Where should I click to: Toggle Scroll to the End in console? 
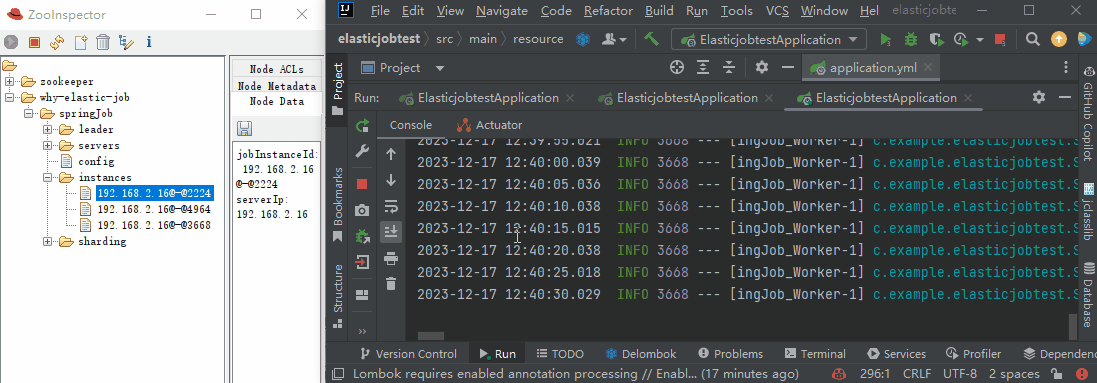[x=391, y=232]
